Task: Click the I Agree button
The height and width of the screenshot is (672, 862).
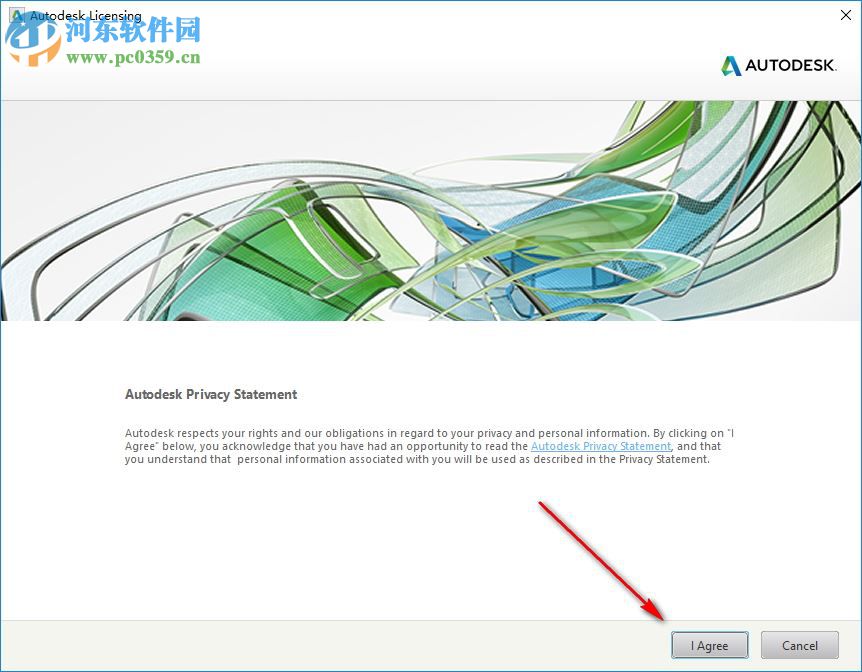Action: point(709,645)
